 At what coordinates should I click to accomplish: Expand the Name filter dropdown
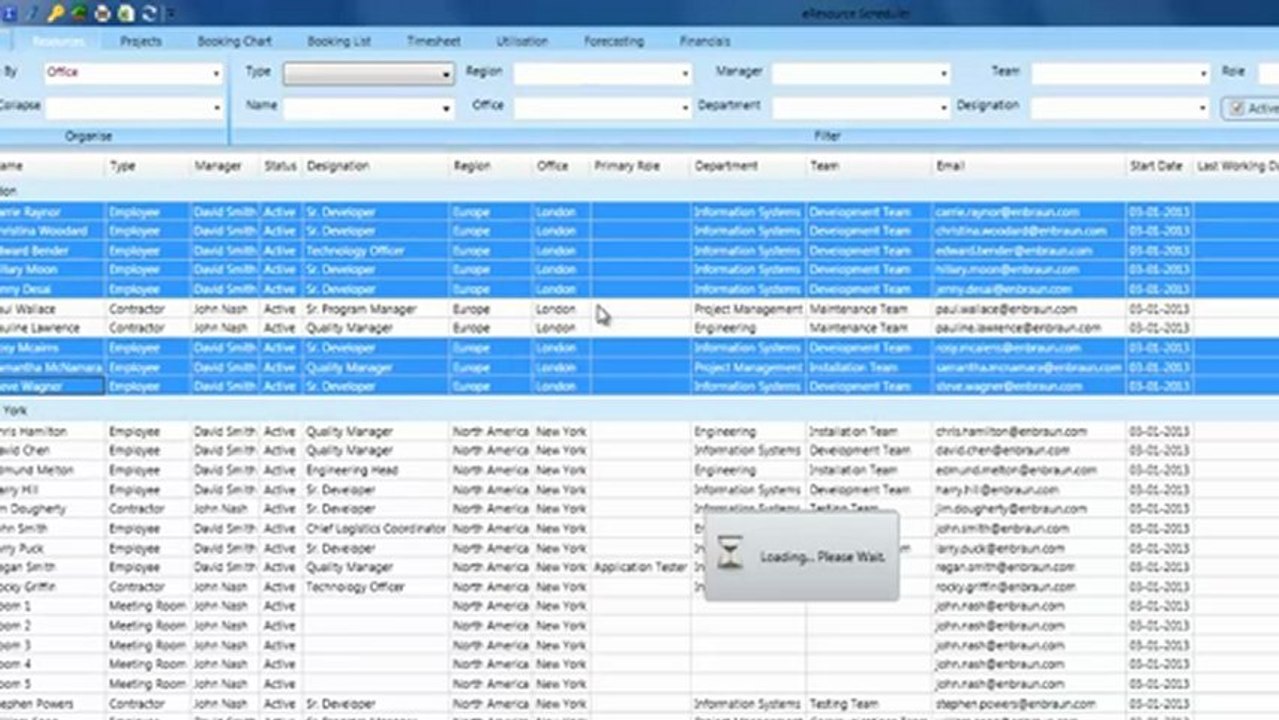(369, 107)
